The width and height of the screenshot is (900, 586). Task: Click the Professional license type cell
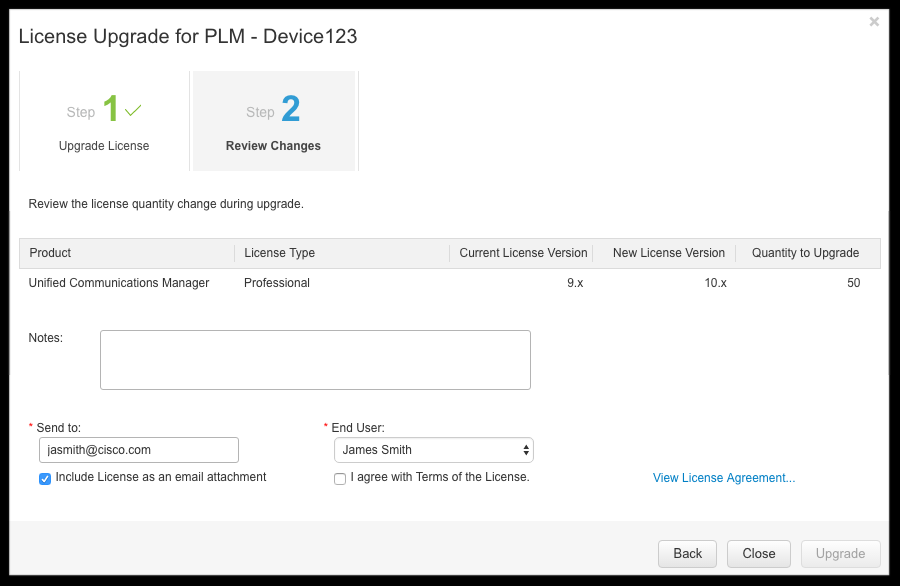(277, 283)
